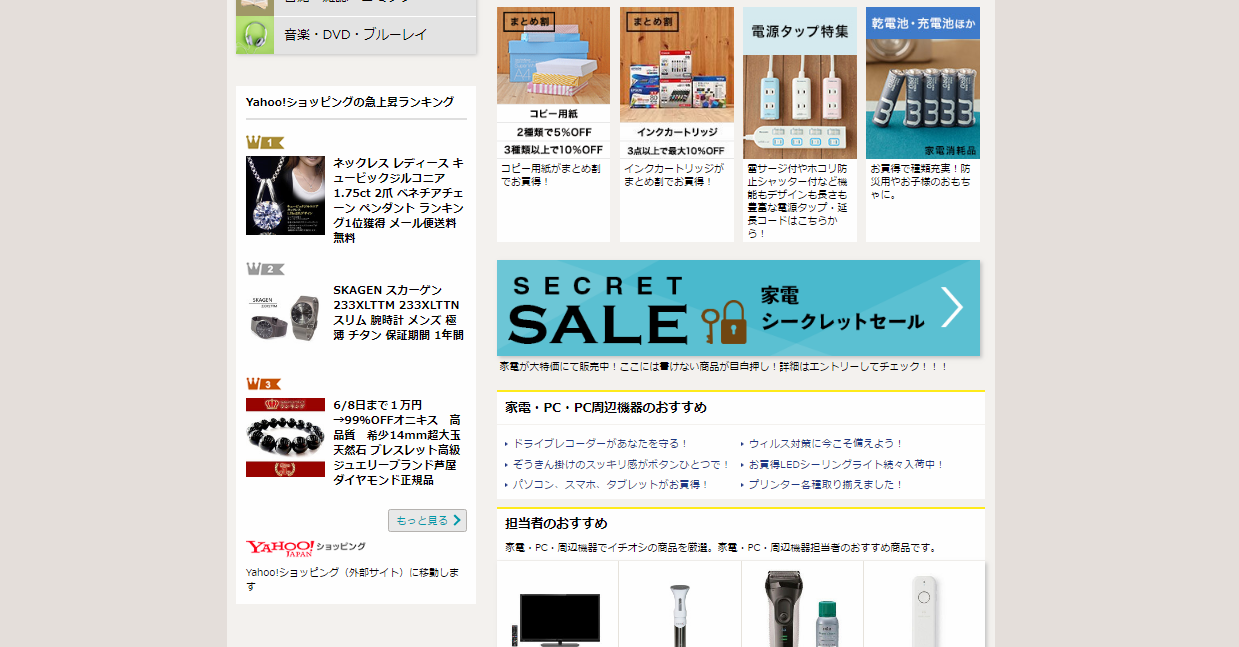
Task: Open the 電源タップ特集 promotion
Action: coord(799,82)
